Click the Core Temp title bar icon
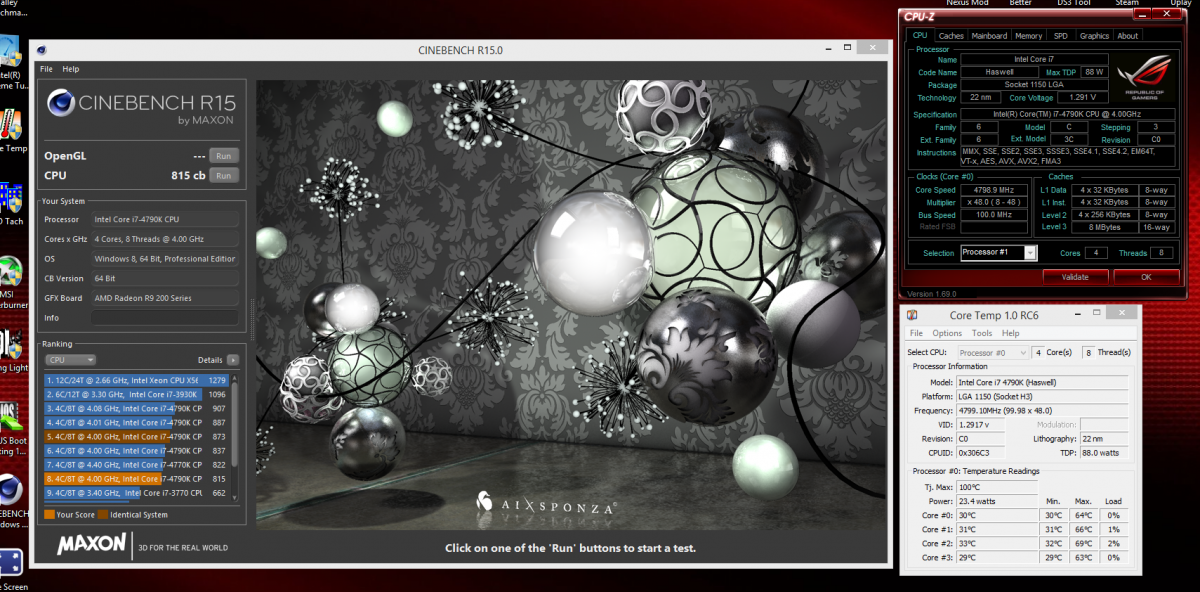Viewport: 1200px width, 592px height. [x=914, y=316]
